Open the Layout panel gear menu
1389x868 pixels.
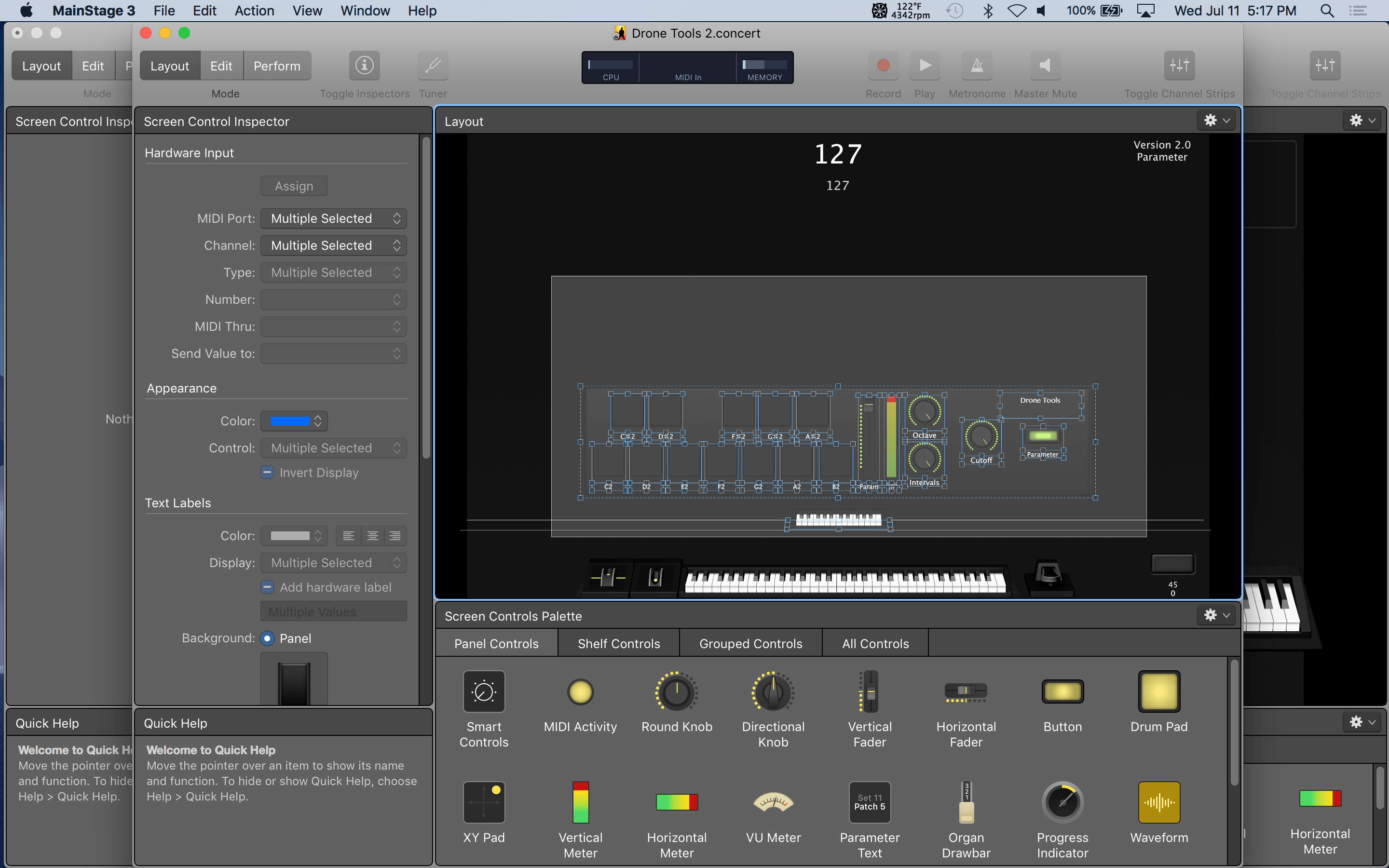click(x=1216, y=120)
